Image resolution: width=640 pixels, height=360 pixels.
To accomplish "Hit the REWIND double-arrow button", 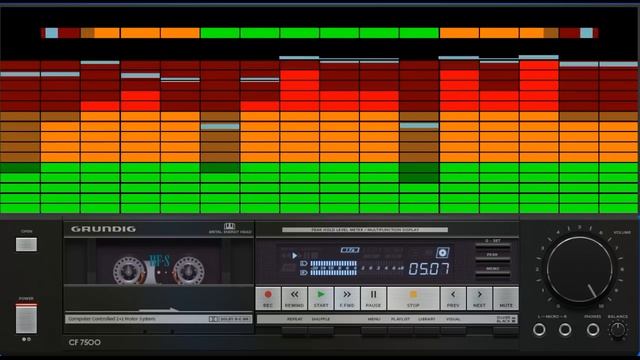I will click(294, 298).
